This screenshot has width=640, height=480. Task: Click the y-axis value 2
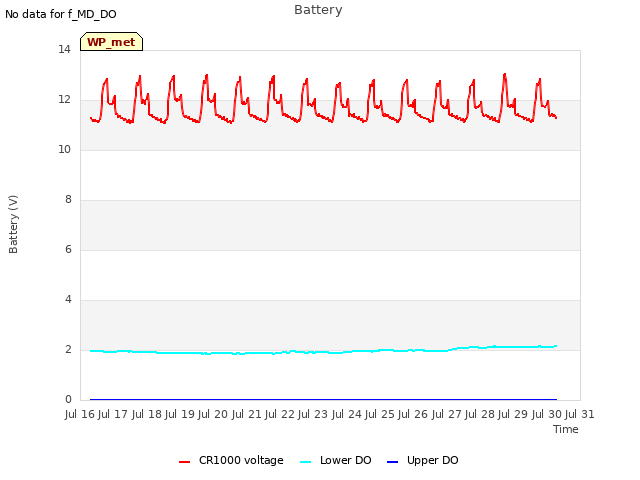pos(68,349)
